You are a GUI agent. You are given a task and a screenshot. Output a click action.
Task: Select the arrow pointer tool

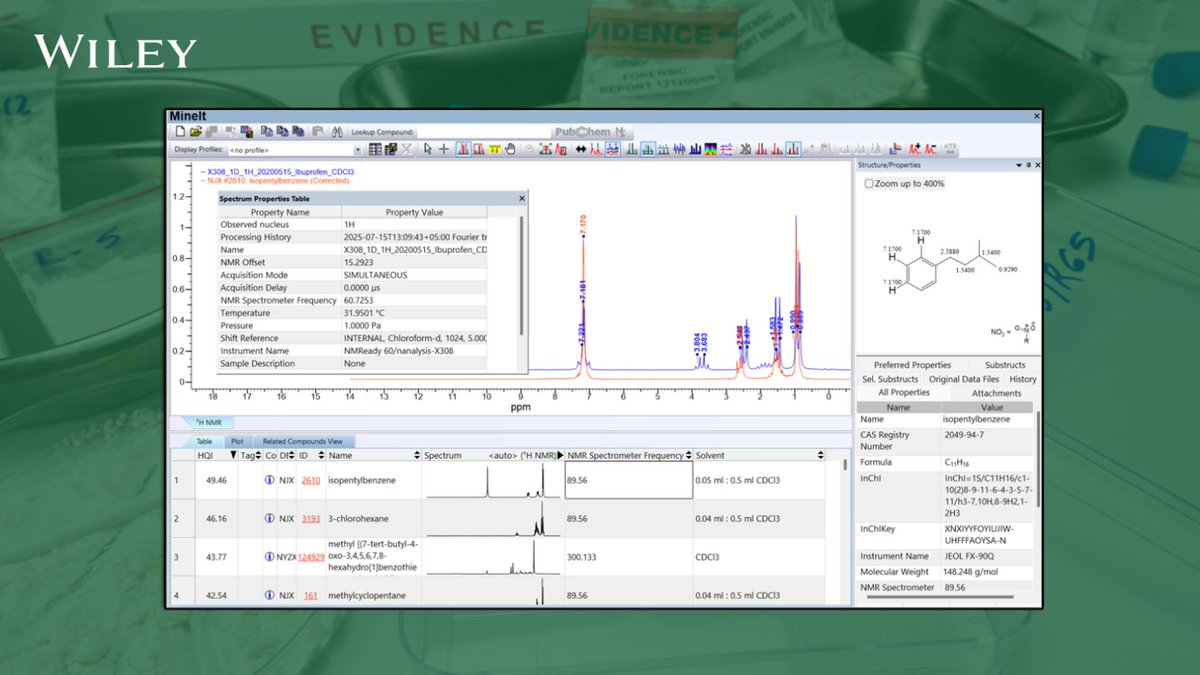tap(427, 150)
